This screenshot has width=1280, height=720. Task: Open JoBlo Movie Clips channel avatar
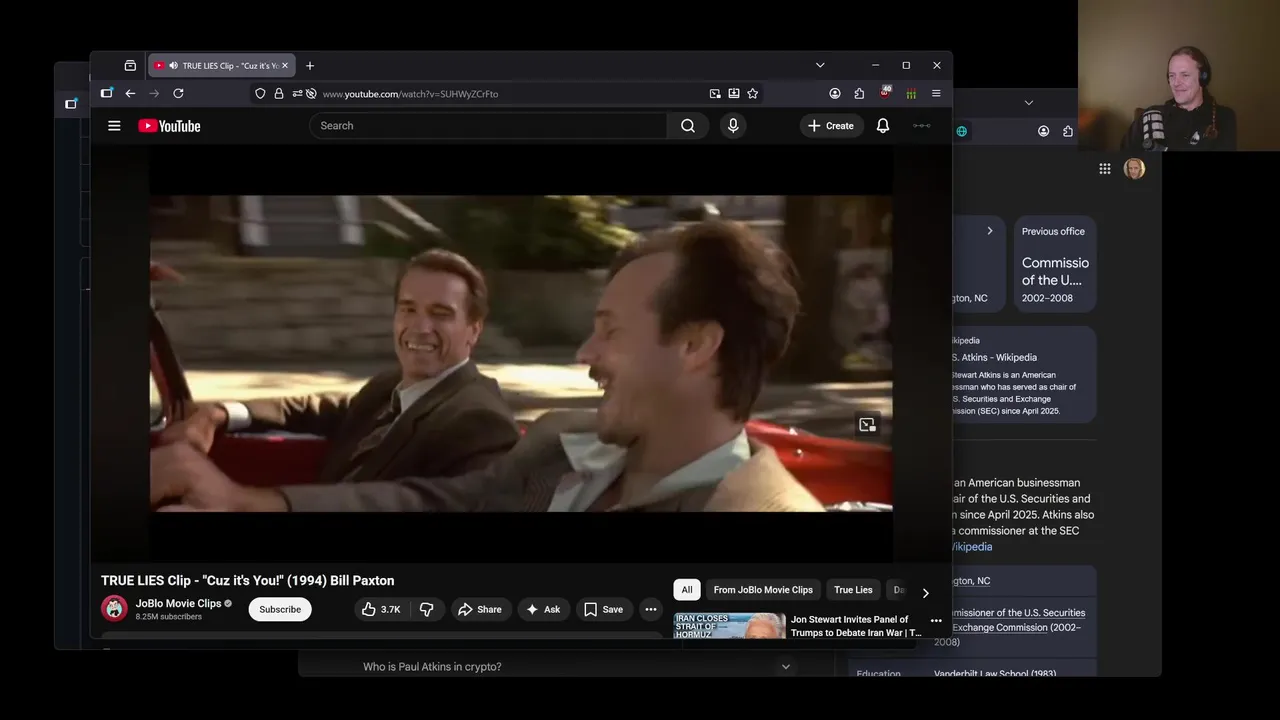(115, 608)
